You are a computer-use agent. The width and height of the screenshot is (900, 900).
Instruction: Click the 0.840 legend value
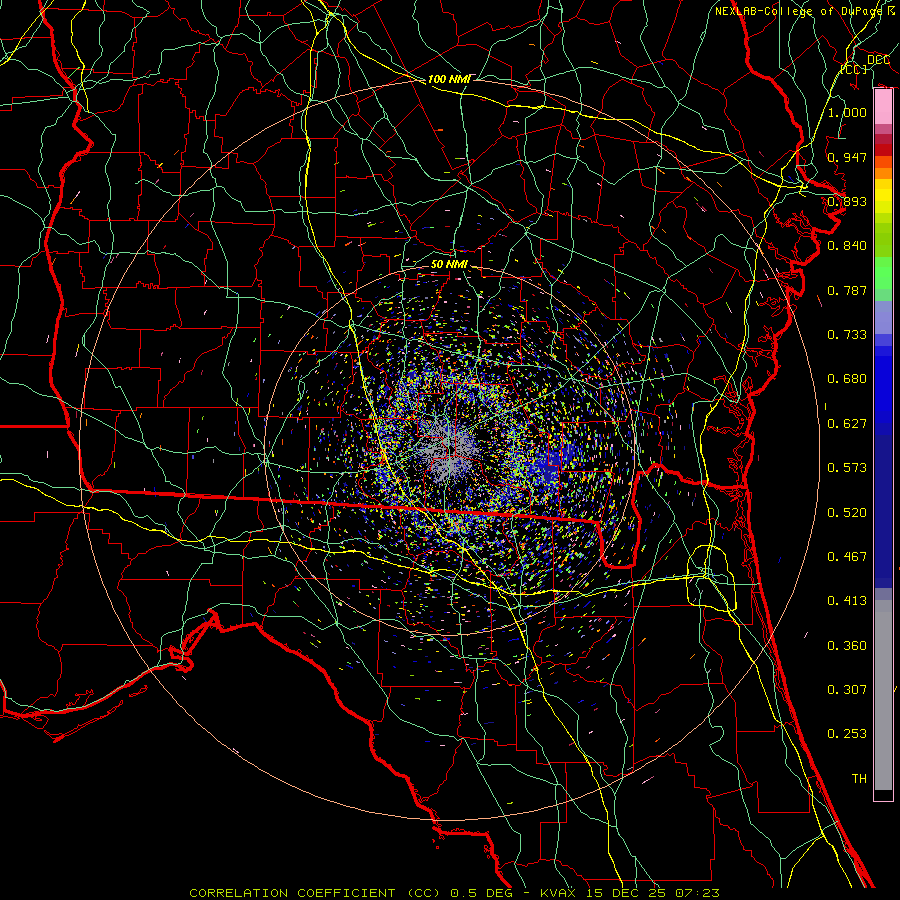click(847, 245)
